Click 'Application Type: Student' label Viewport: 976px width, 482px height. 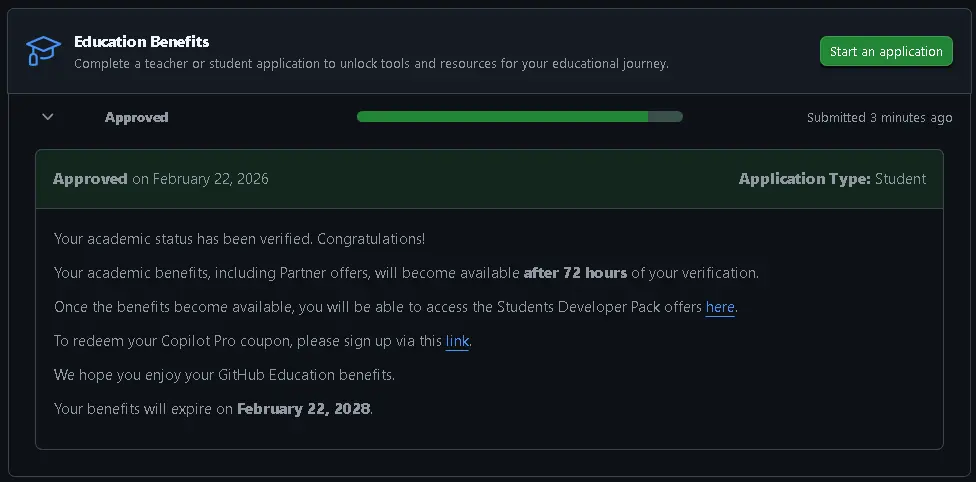coord(832,179)
